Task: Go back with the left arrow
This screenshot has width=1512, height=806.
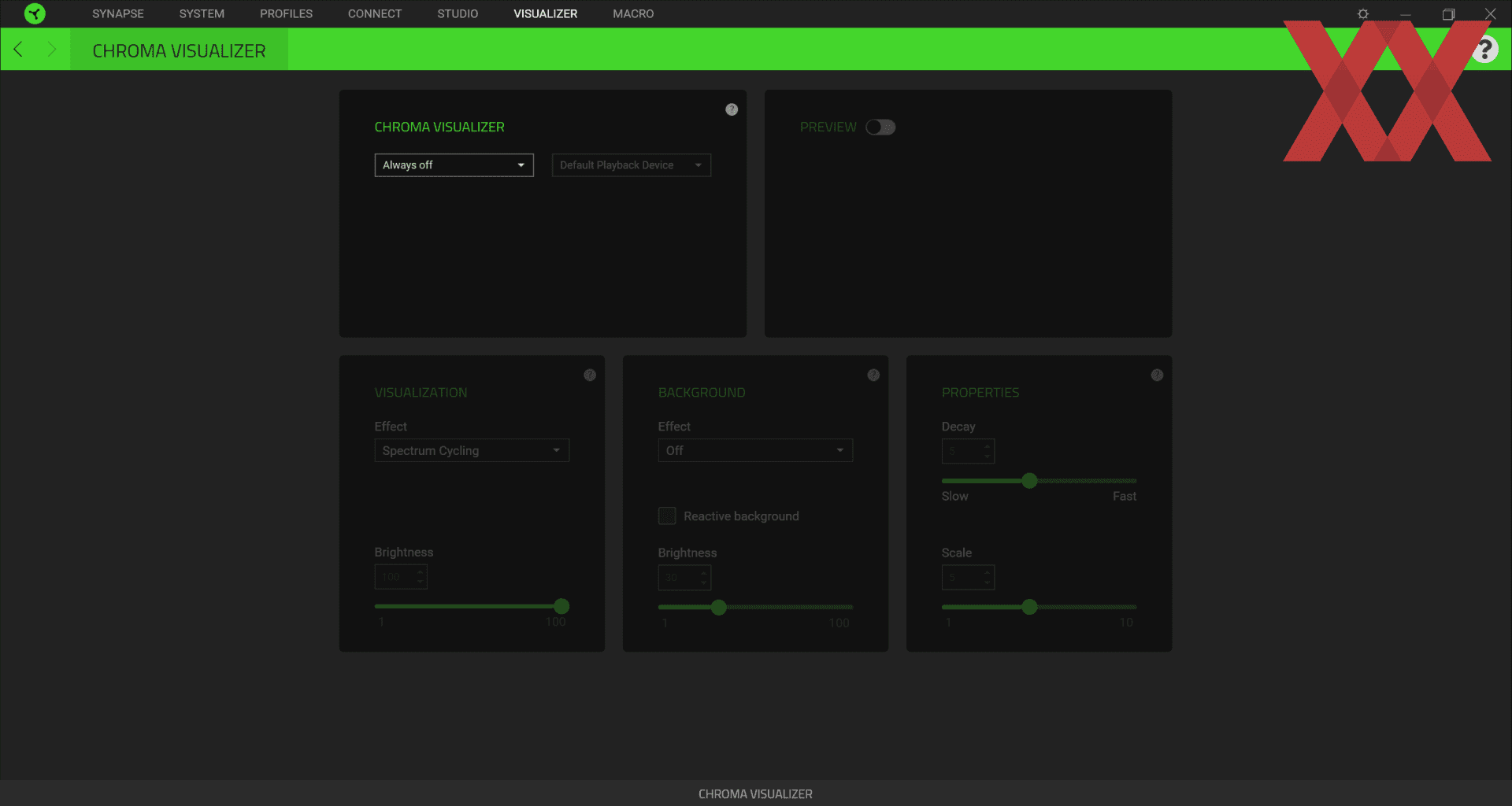Action: (18, 50)
